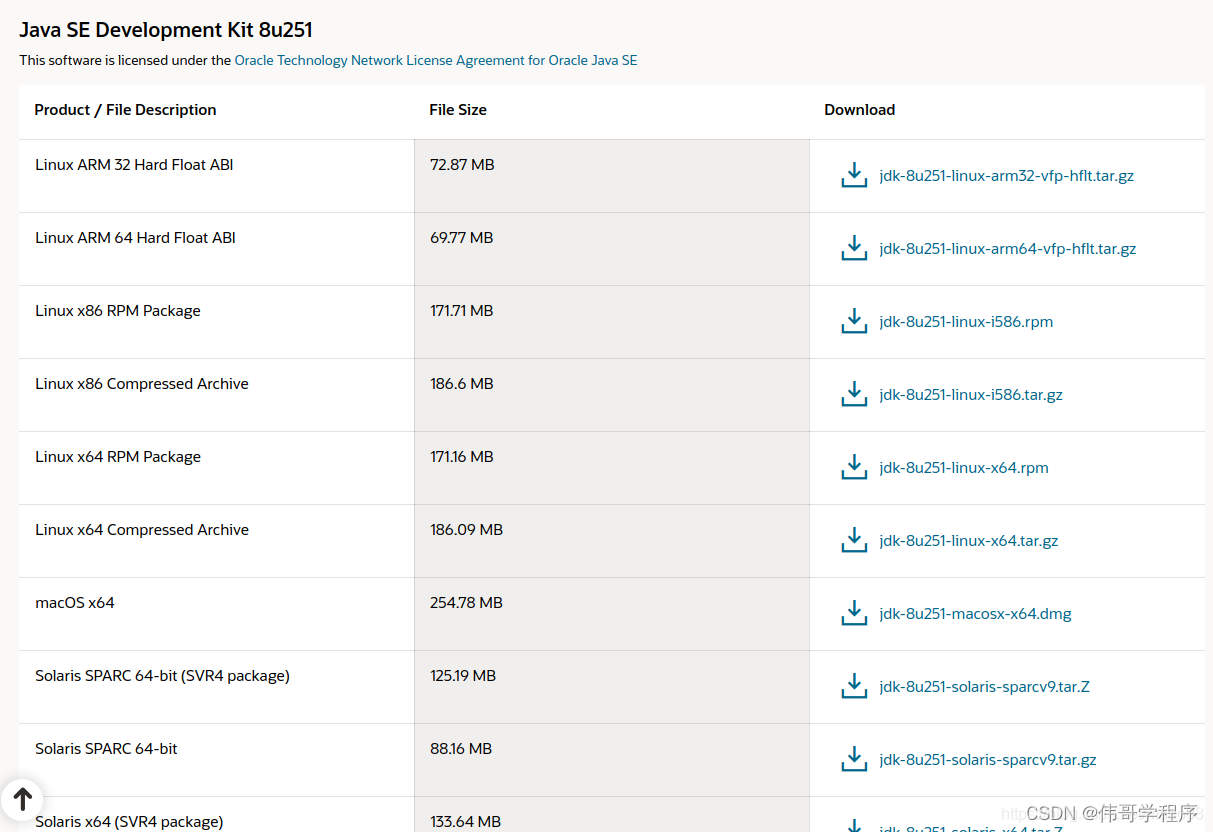The height and width of the screenshot is (832, 1213).
Task: Click download icon beside jdk-8u251-linux-i586.rpm
Action: 854,322
